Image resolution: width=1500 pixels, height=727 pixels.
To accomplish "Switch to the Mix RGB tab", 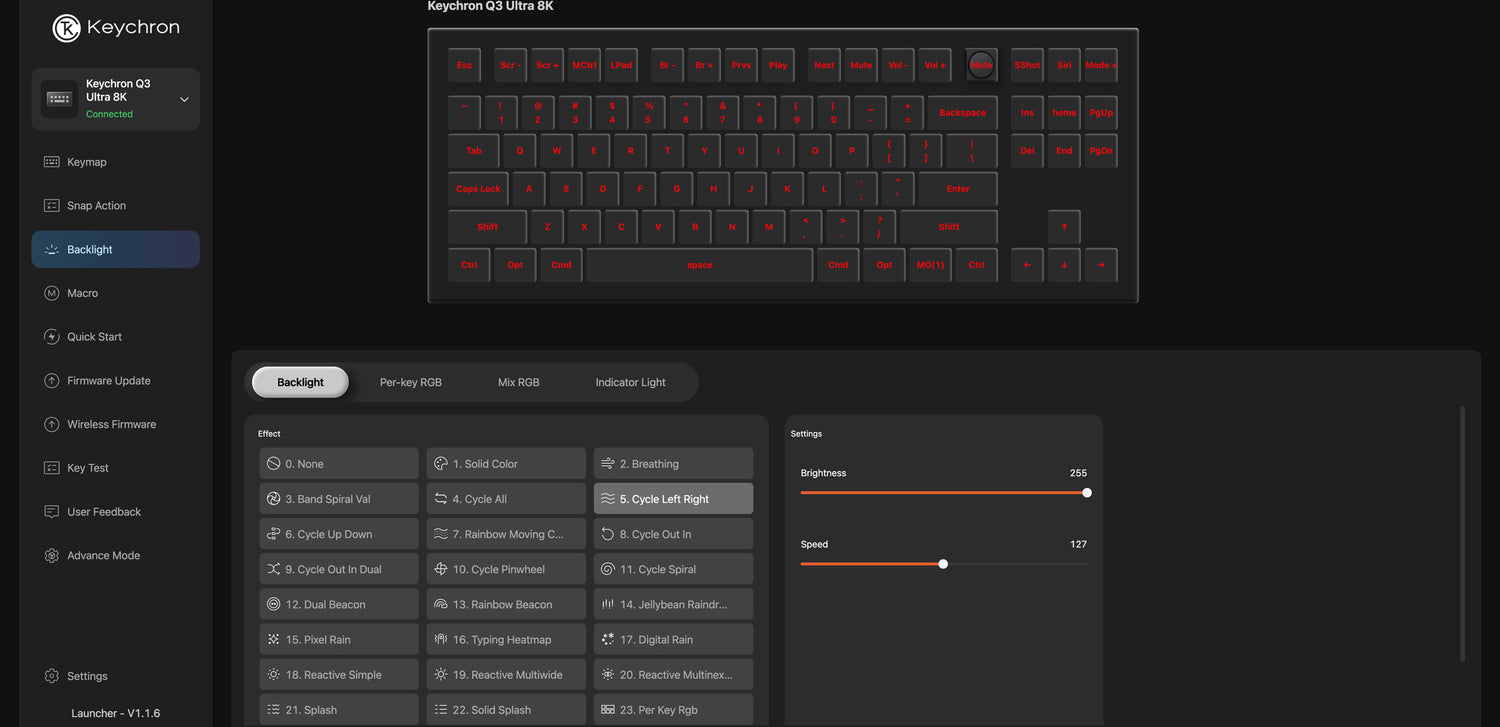I will pyautogui.click(x=518, y=382).
